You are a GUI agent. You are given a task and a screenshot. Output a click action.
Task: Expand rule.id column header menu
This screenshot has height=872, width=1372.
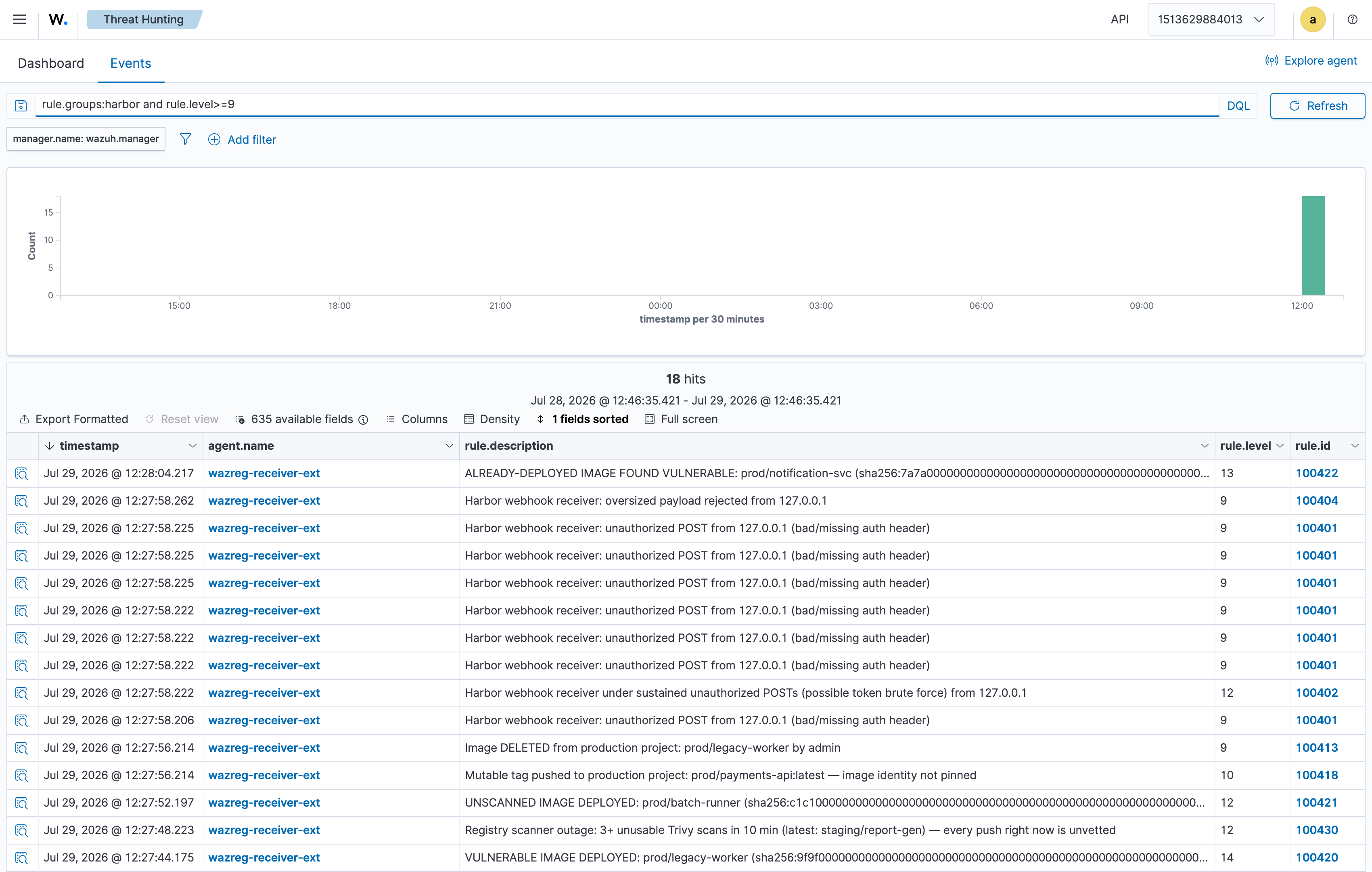[x=1355, y=446]
